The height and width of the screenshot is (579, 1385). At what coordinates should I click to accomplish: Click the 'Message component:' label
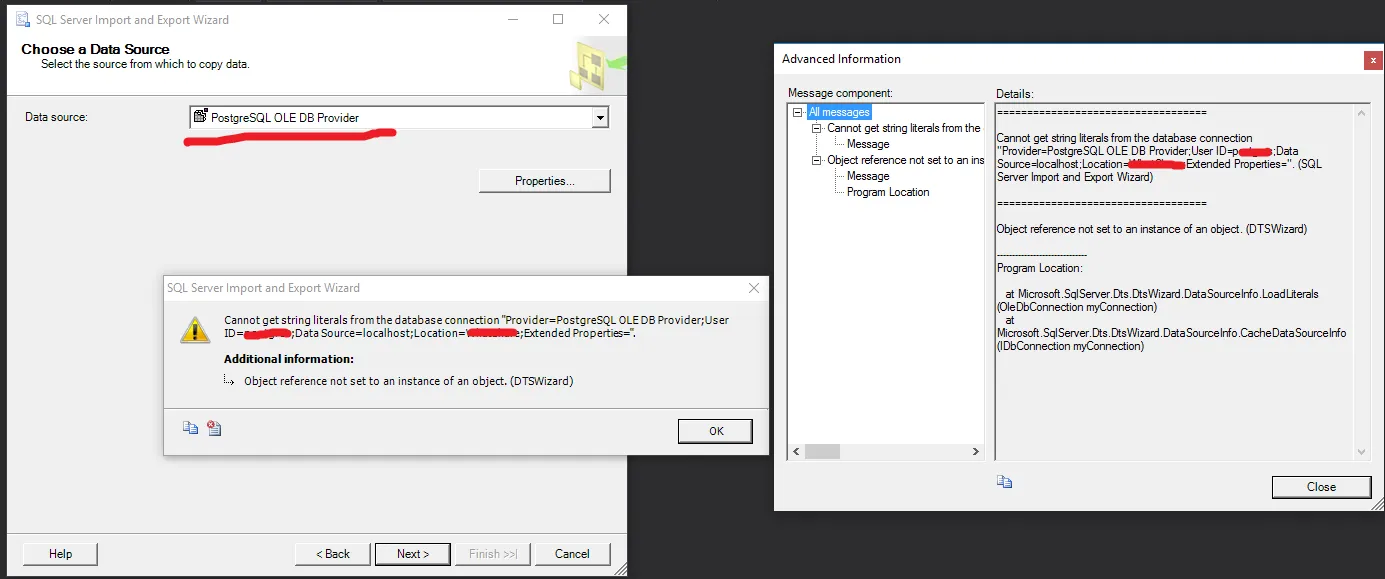pos(840,93)
